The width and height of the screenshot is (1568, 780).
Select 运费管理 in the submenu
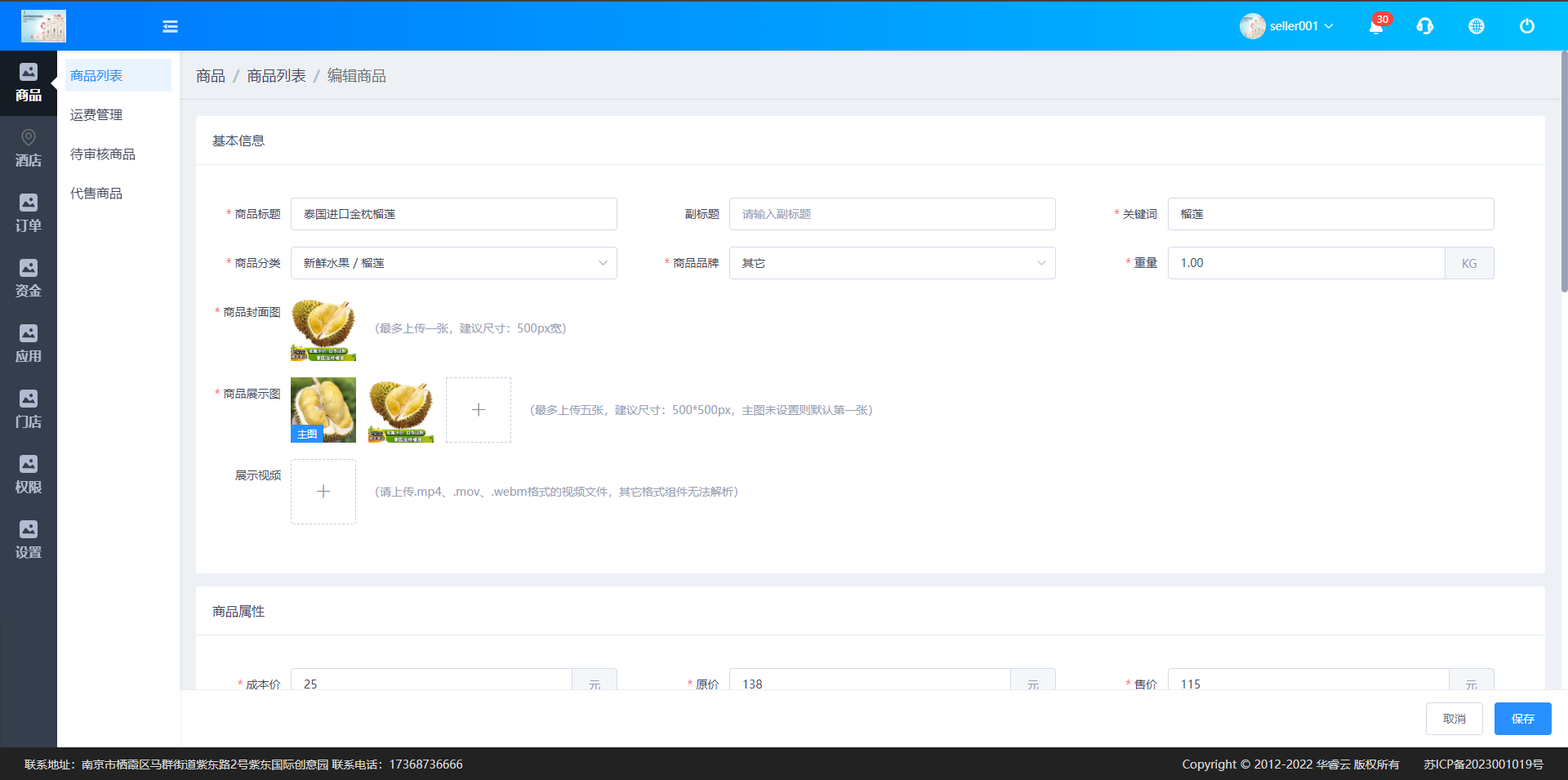tap(96, 115)
